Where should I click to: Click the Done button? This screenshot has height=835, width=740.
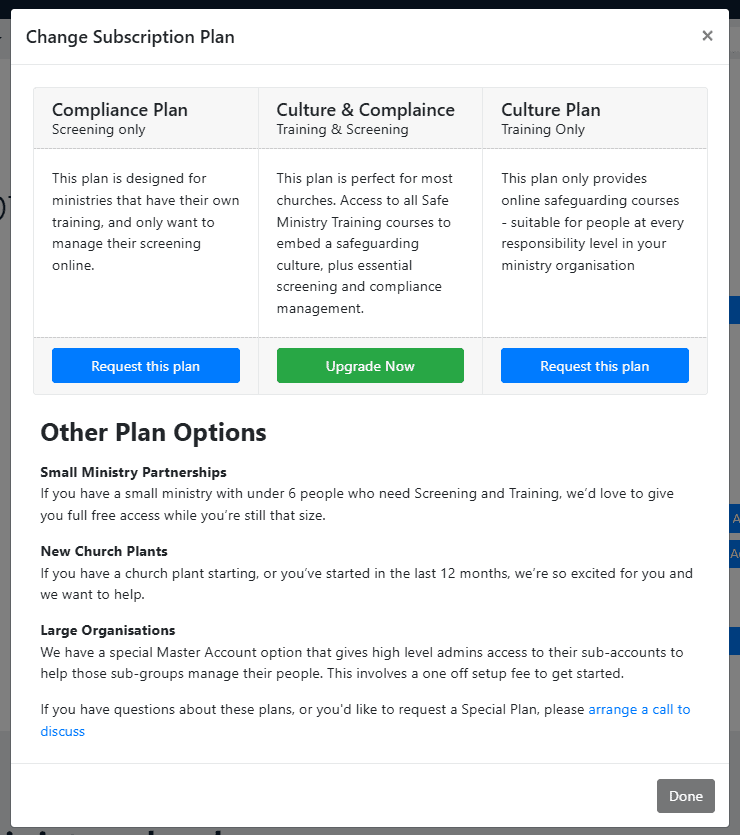(x=685, y=796)
